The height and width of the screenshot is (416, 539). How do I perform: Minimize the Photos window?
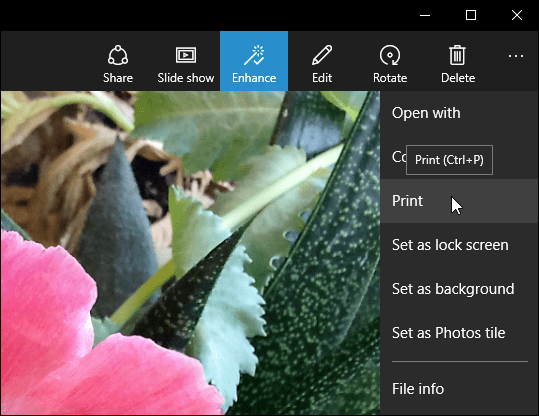click(425, 15)
